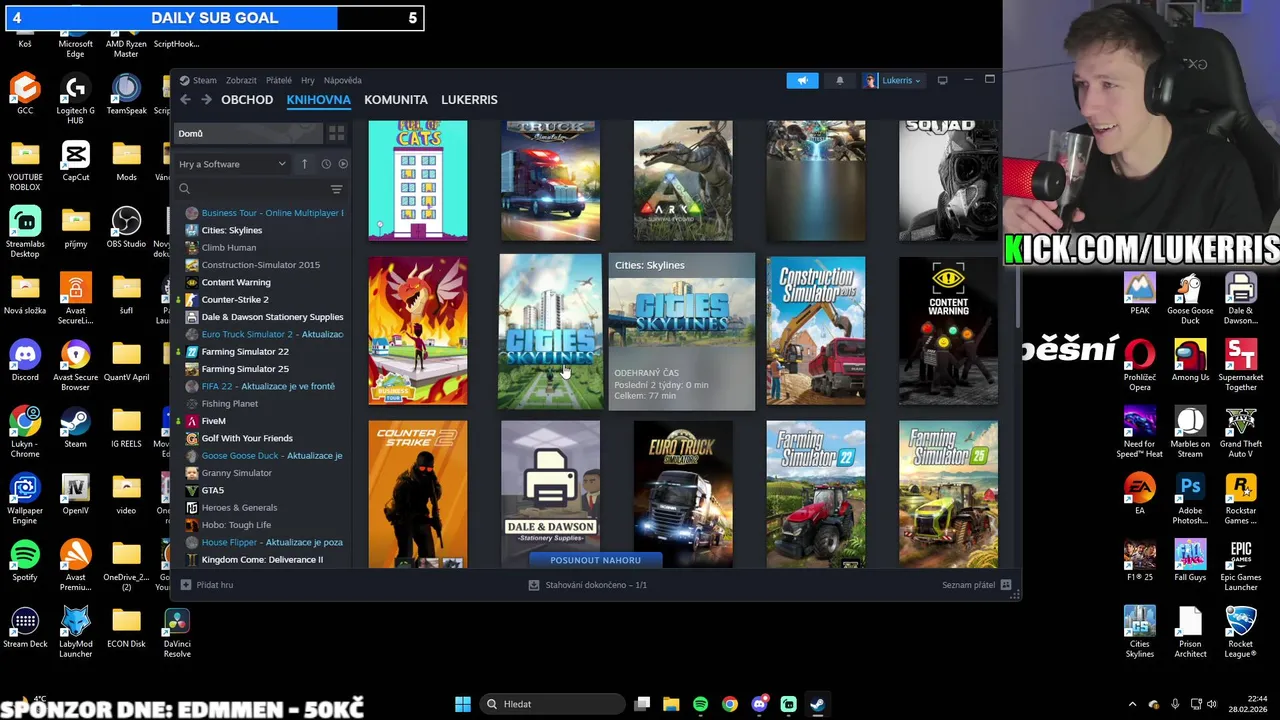Viewport: 1280px width, 720px height.
Task: Open the Construction Simulator 2015 cover
Action: pos(816,331)
